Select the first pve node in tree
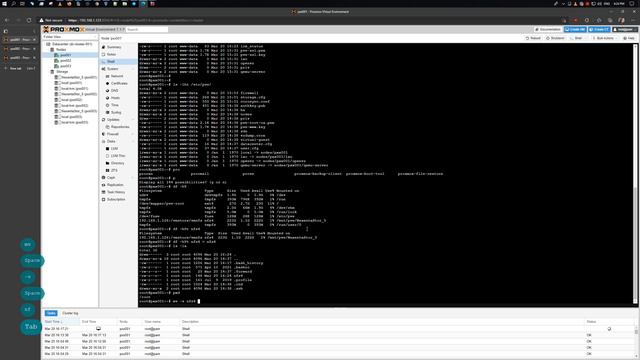The height and width of the screenshot is (360, 640). (65, 55)
